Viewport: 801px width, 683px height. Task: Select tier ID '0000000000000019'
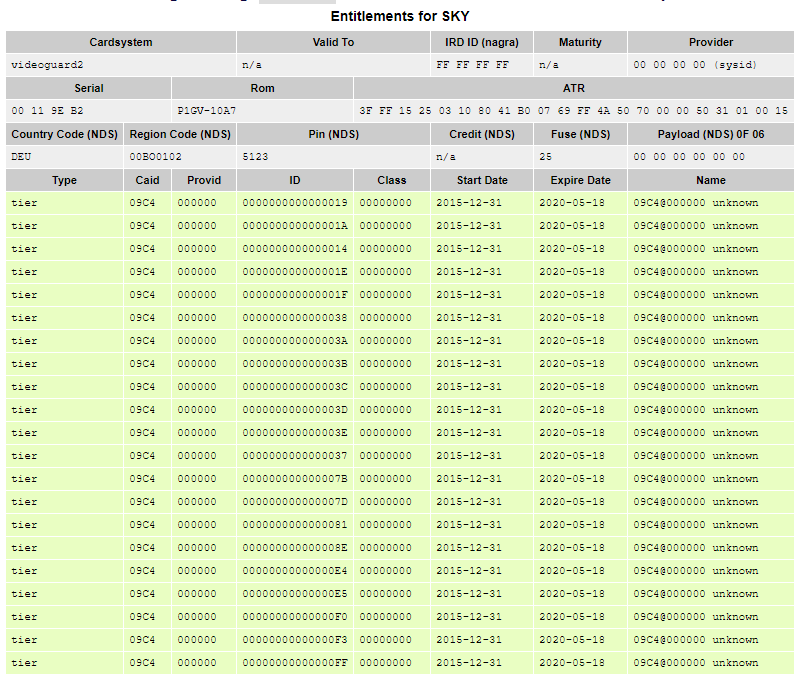(295, 203)
